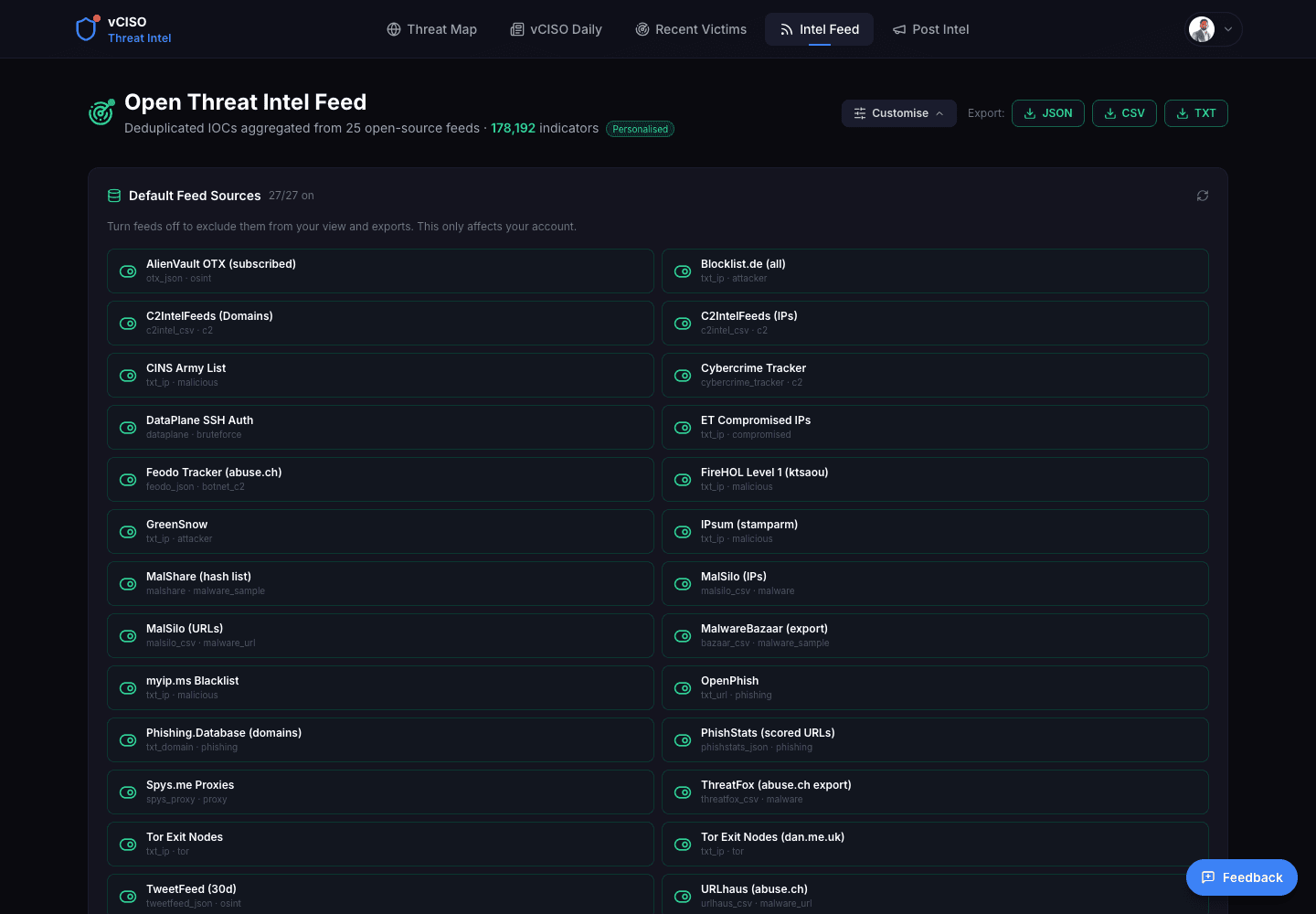1316x914 pixels.
Task: Click the 27/27 on counter text
Action: click(x=292, y=196)
